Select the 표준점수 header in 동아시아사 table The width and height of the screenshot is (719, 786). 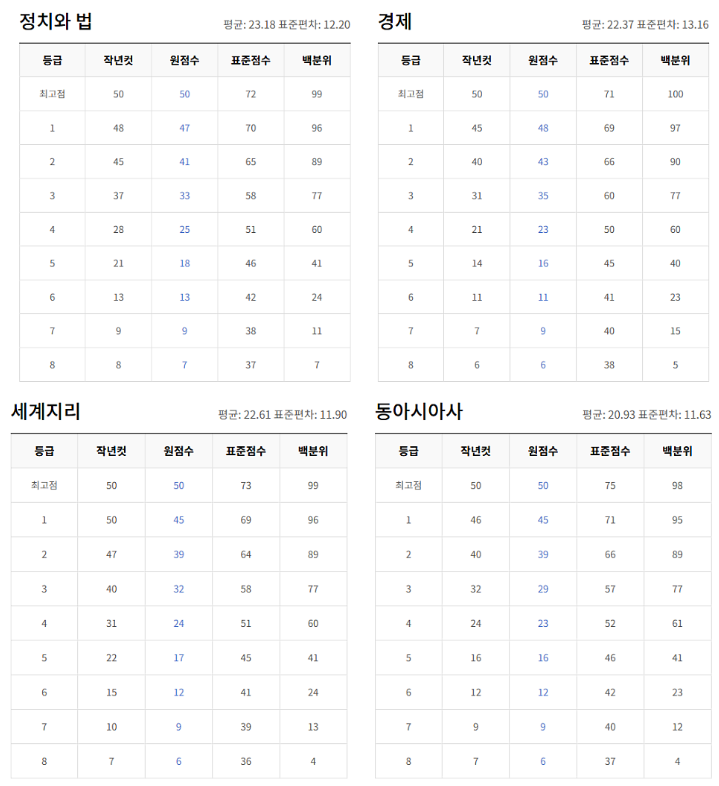tap(610, 451)
